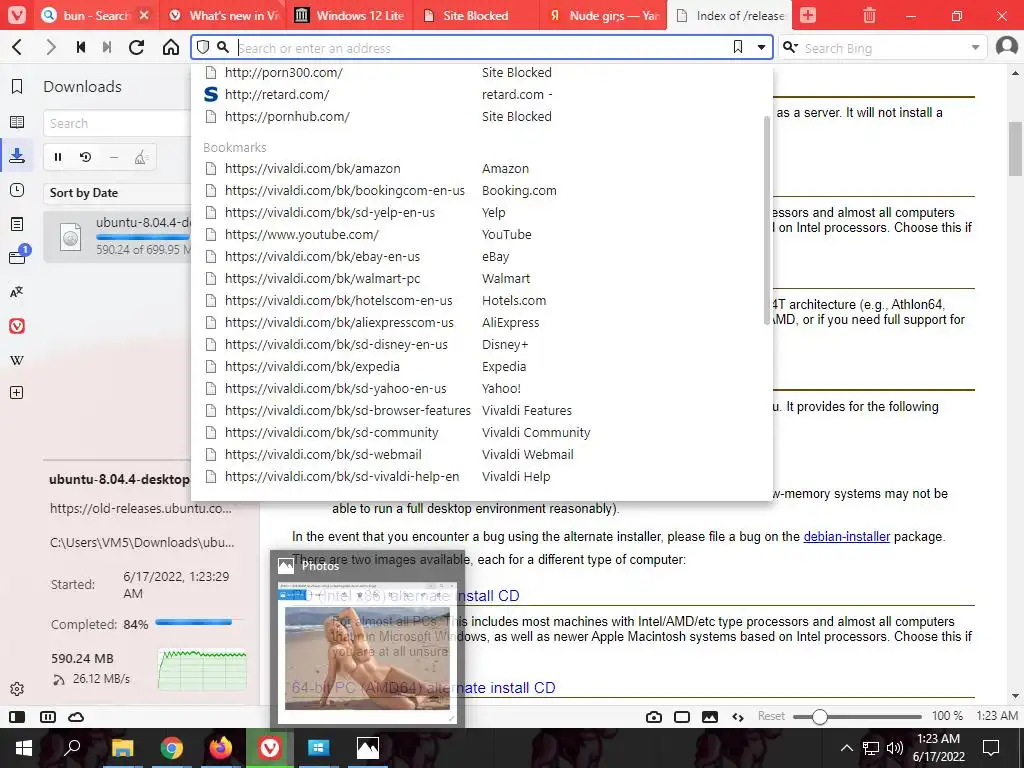This screenshot has height=768, width=1024.
Task: Expand the Search Bing field dropdown arrow
Action: tap(975, 47)
